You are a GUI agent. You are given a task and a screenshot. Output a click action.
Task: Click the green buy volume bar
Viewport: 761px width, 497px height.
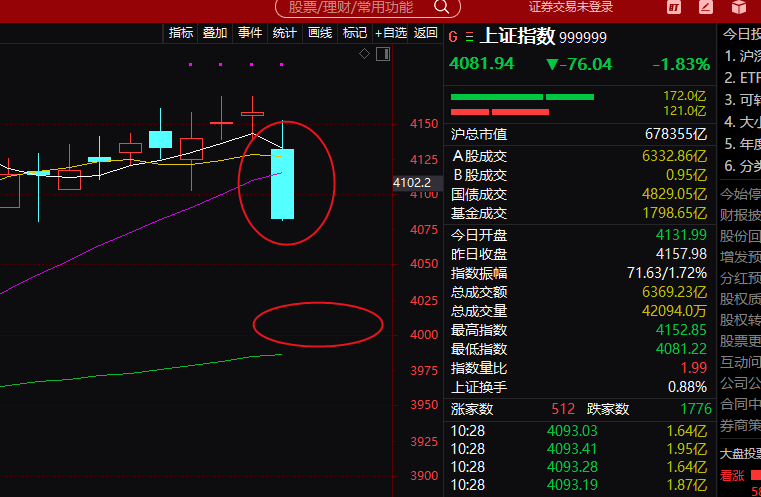click(x=522, y=97)
